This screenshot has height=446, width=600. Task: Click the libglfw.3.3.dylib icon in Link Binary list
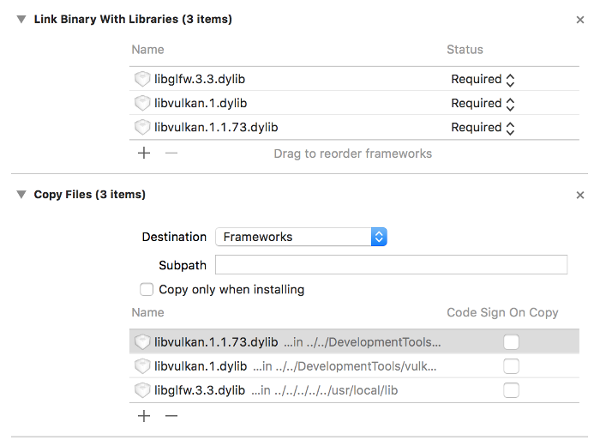tap(142, 79)
